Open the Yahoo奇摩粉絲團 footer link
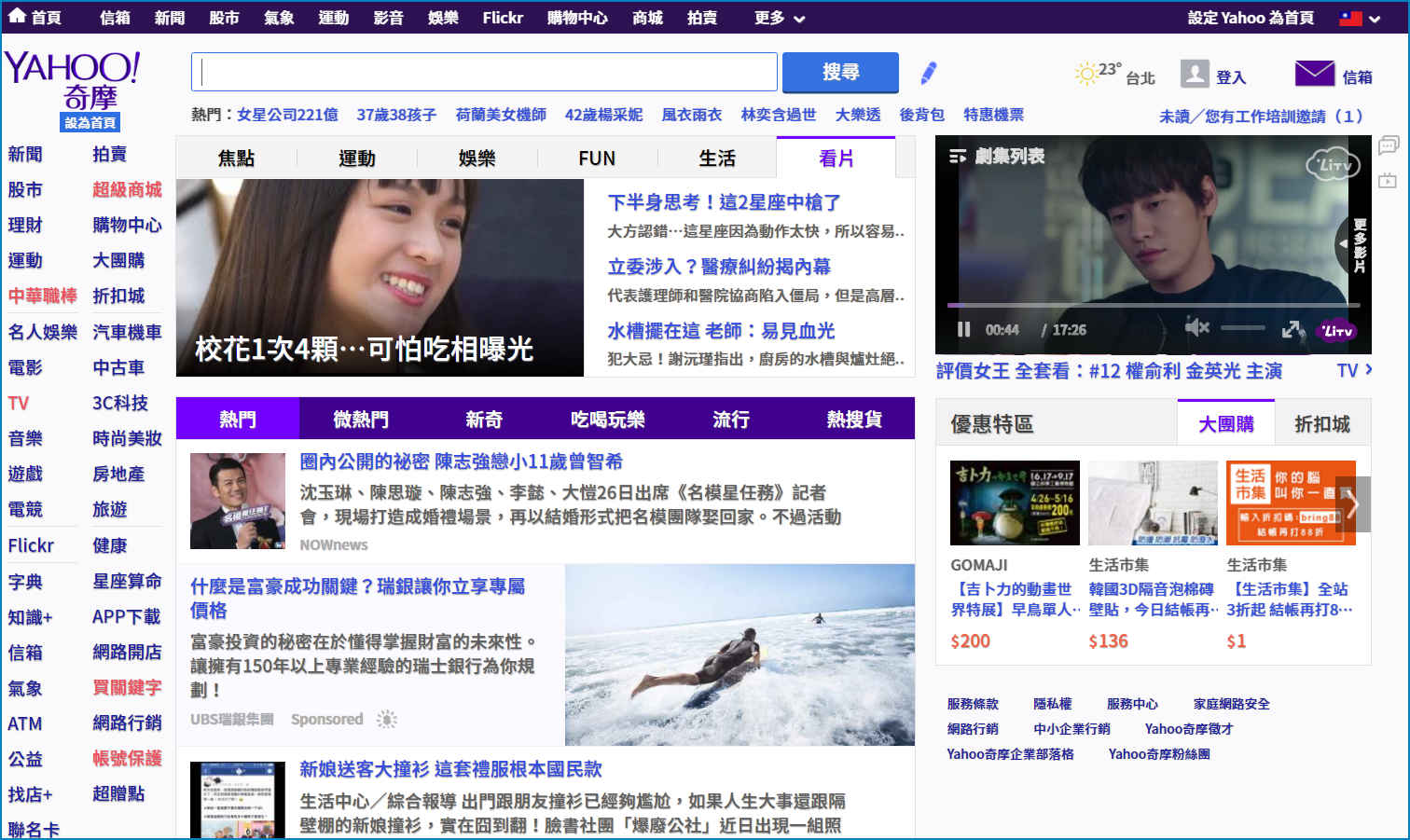This screenshot has width=1410, height=840. pos(1159,754)
